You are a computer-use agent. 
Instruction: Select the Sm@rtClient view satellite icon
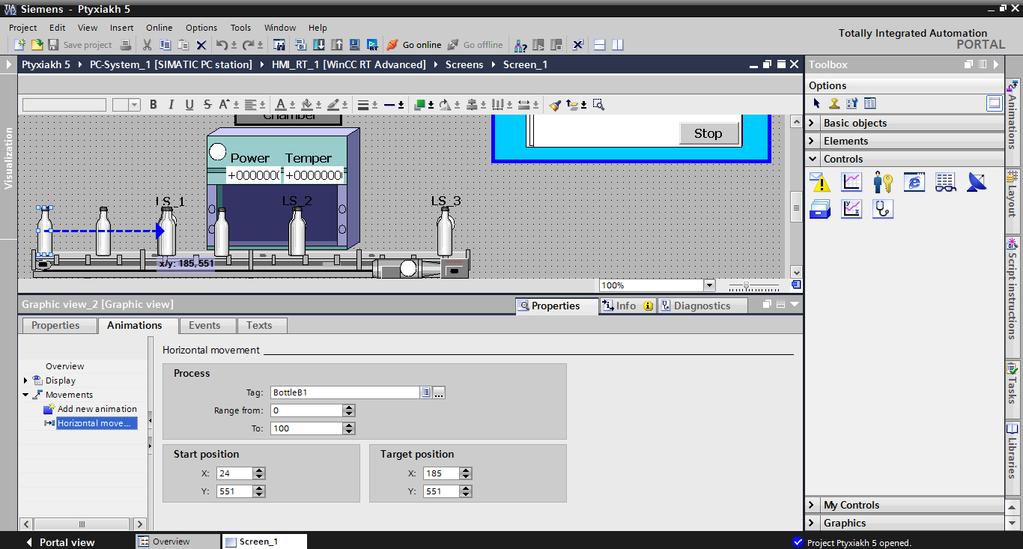coord(977,182)
